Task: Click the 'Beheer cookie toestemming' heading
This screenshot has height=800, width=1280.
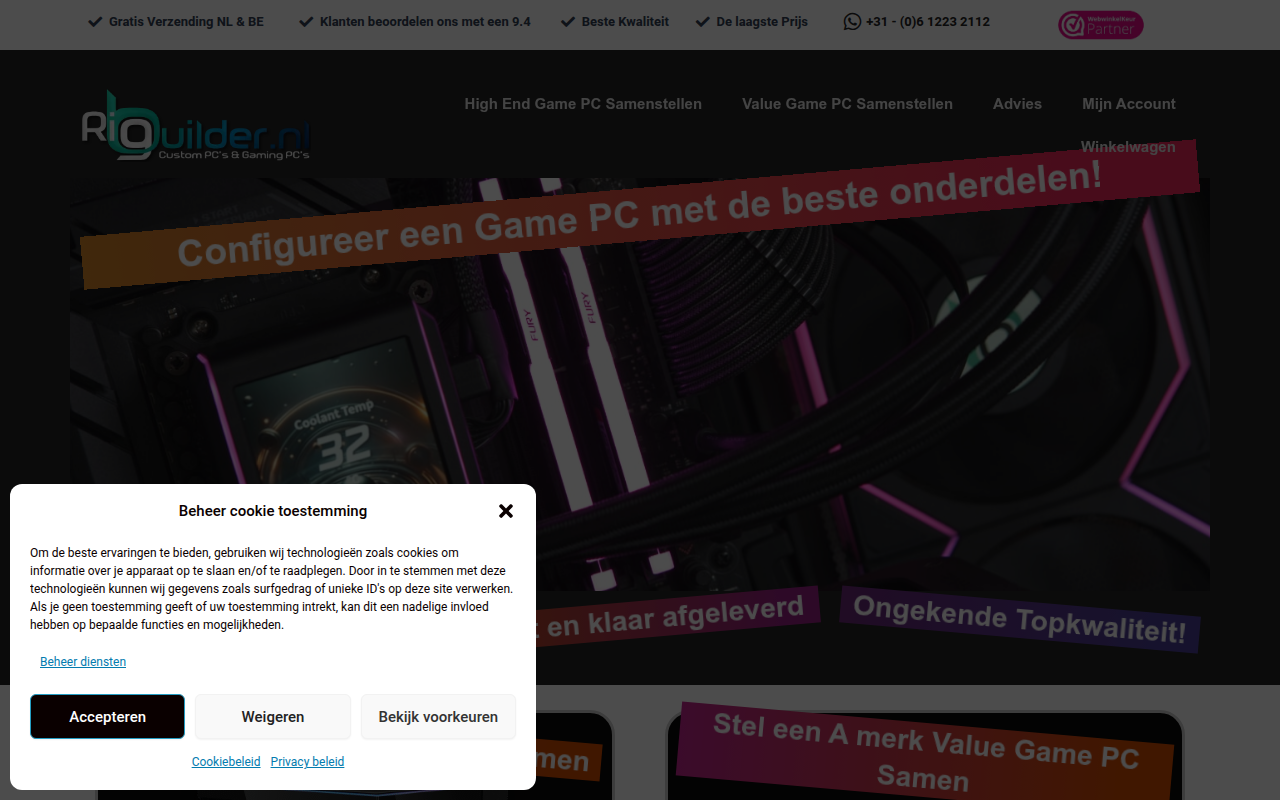Action: (x=273, y=511)
